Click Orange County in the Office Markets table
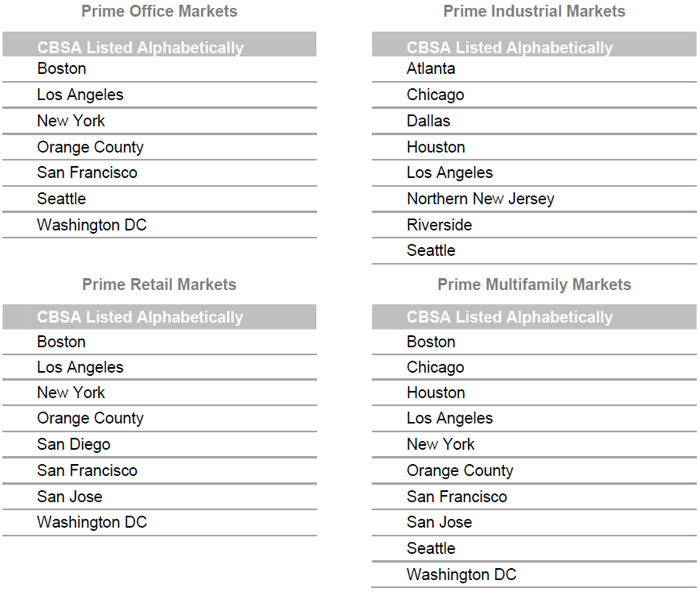The image size is (700, 592). tap(90, 147)
